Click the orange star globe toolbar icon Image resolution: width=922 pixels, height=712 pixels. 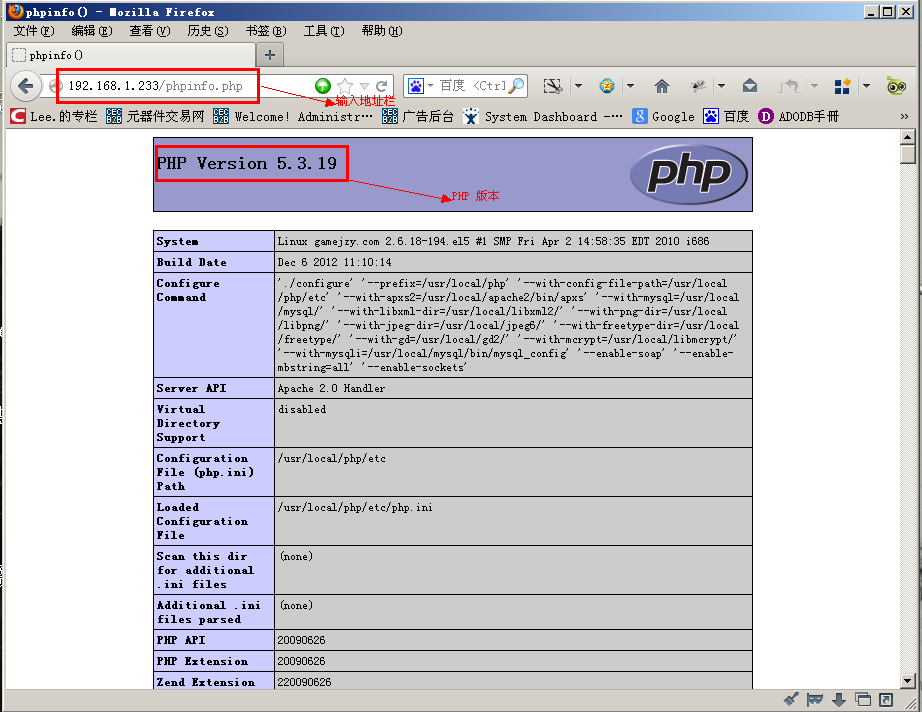606,86
